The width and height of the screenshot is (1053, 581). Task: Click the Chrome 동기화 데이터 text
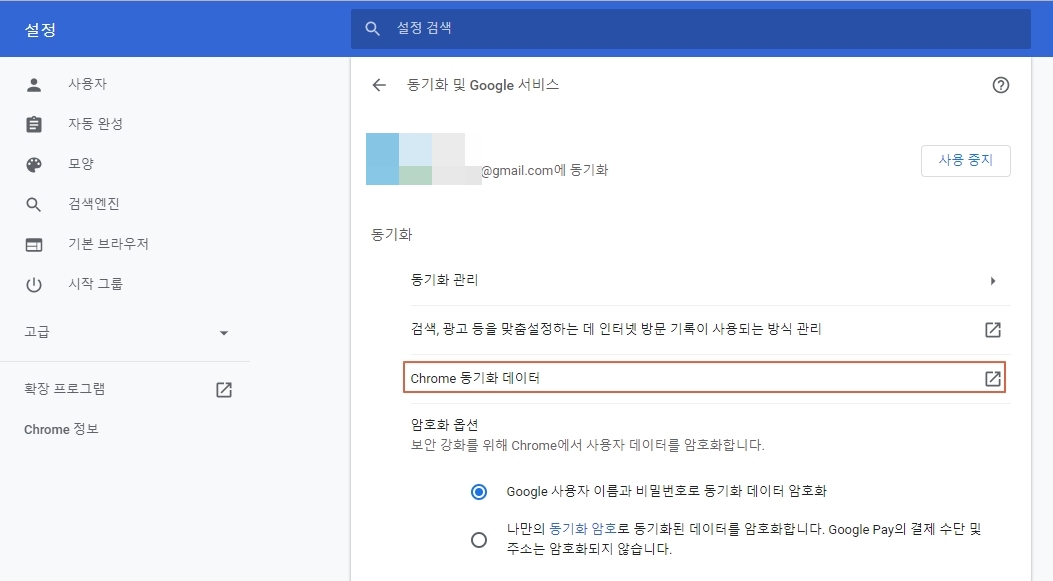[x=475, y=378]
